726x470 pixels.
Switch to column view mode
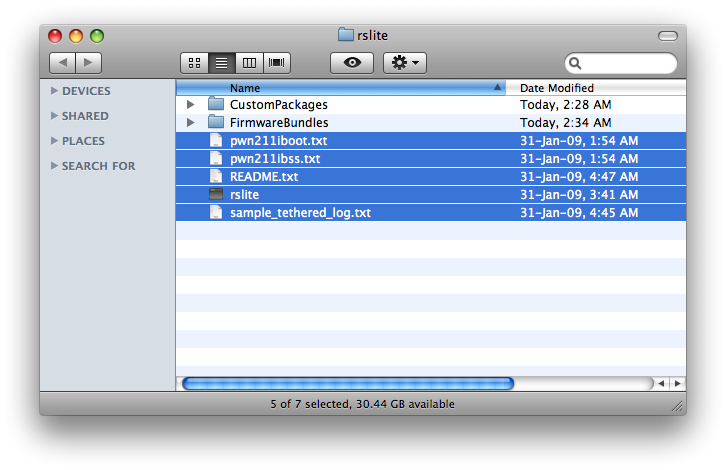tap(249, 63)
